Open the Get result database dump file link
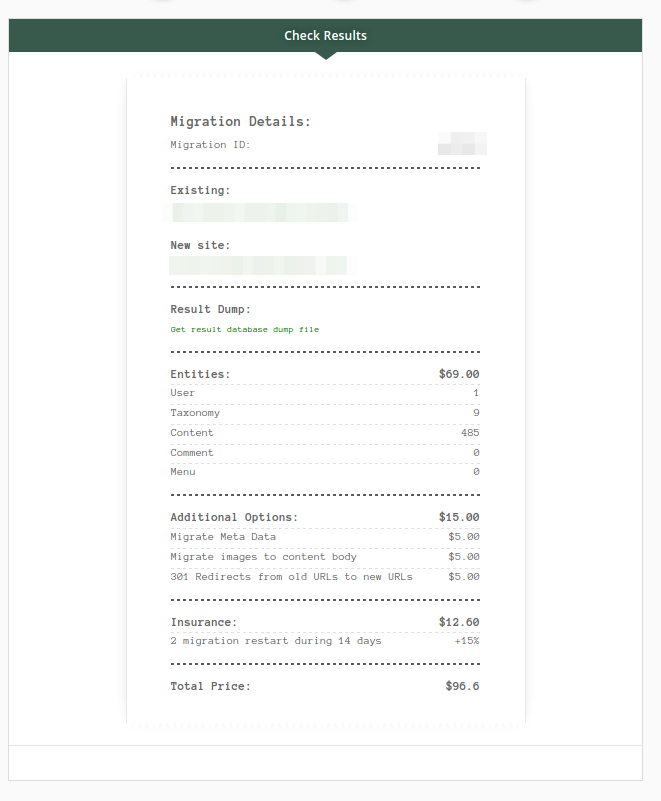The image size is (661, 801). pyautogui.click(x=245, y=329)
